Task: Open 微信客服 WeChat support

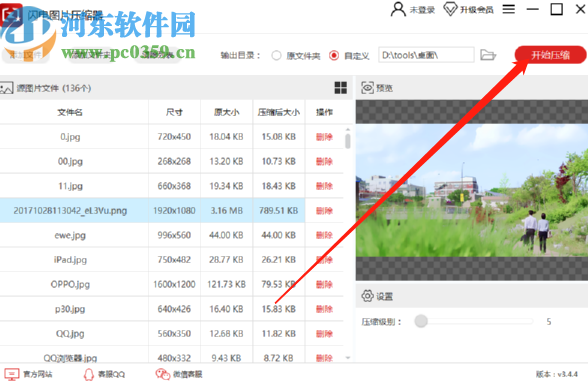Action: (178, 374)
